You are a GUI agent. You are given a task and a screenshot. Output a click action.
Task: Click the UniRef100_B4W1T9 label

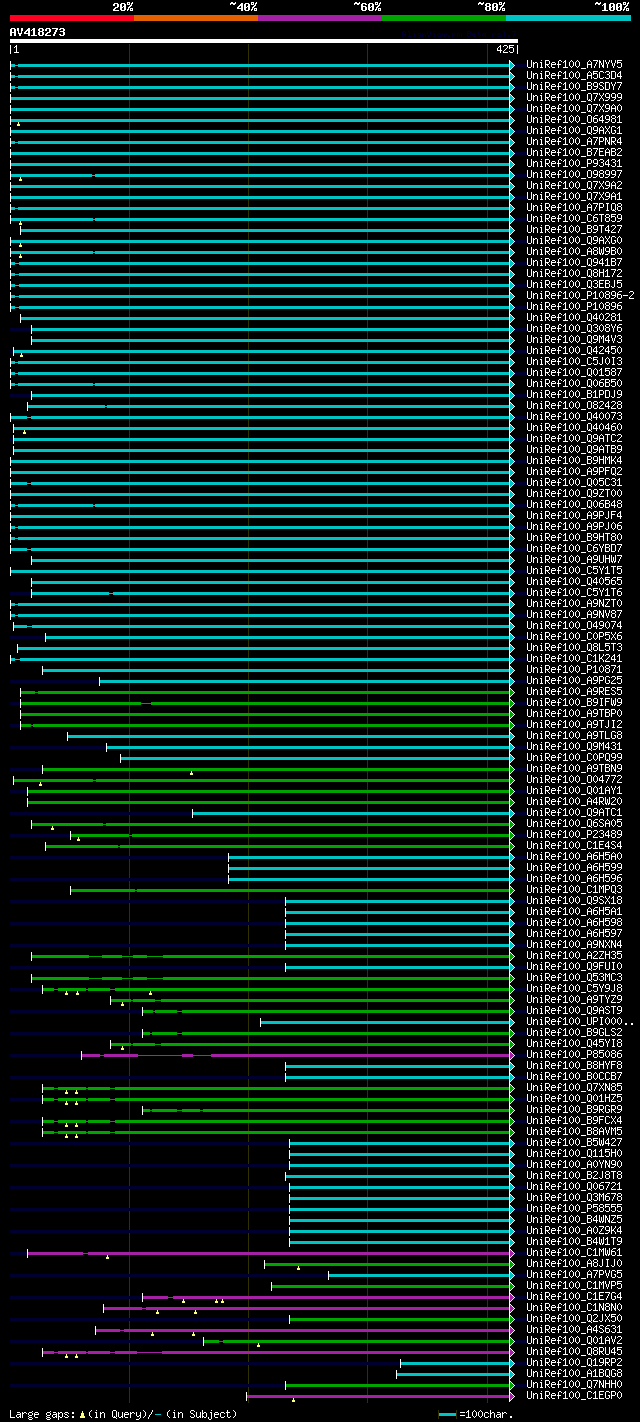pyautogui.click(x=574, y=1241)
